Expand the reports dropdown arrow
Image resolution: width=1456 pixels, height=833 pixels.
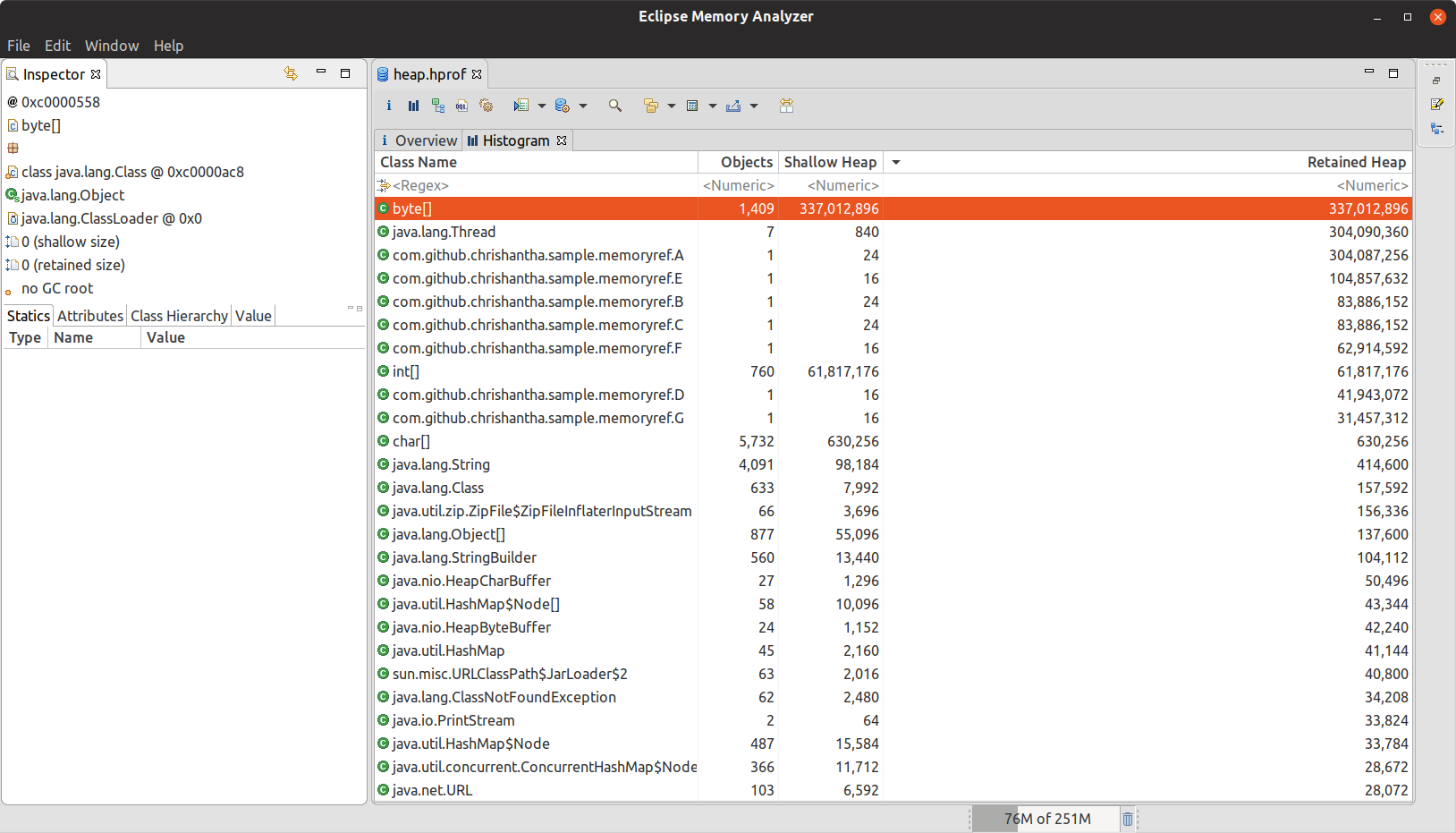click(542, 106)
